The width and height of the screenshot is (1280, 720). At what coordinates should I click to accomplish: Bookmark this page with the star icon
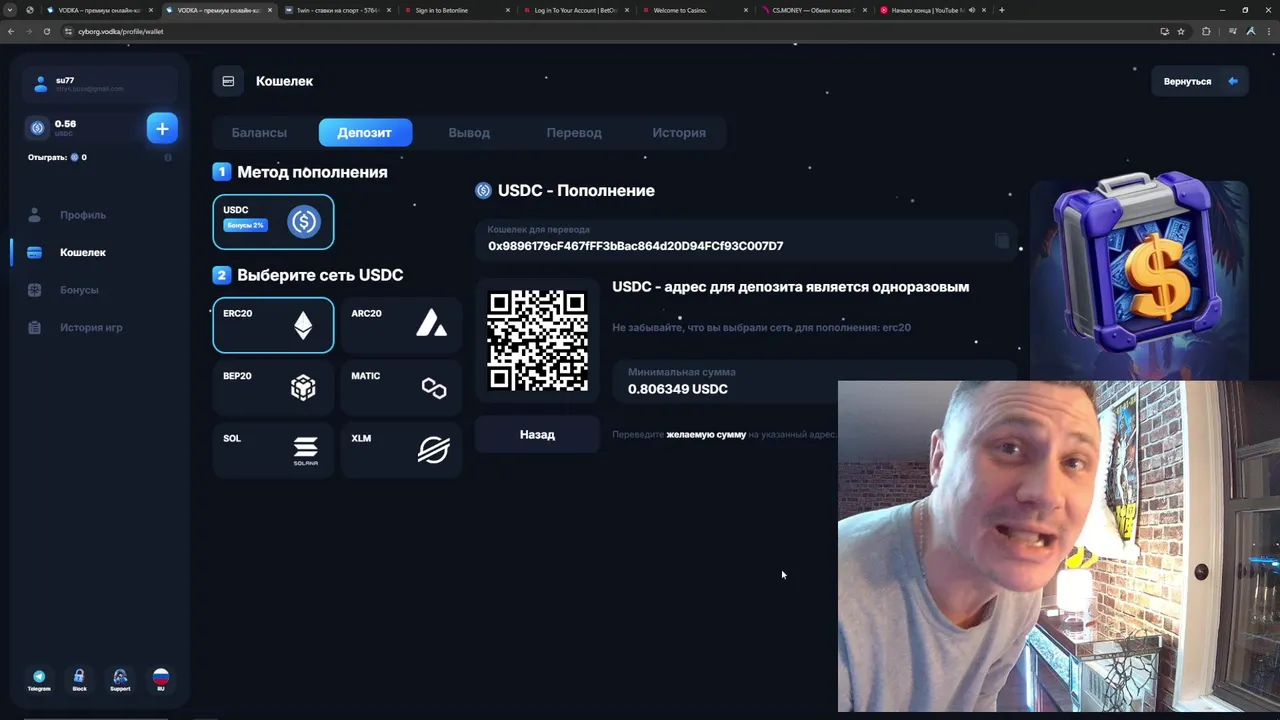pos(1181,31)
